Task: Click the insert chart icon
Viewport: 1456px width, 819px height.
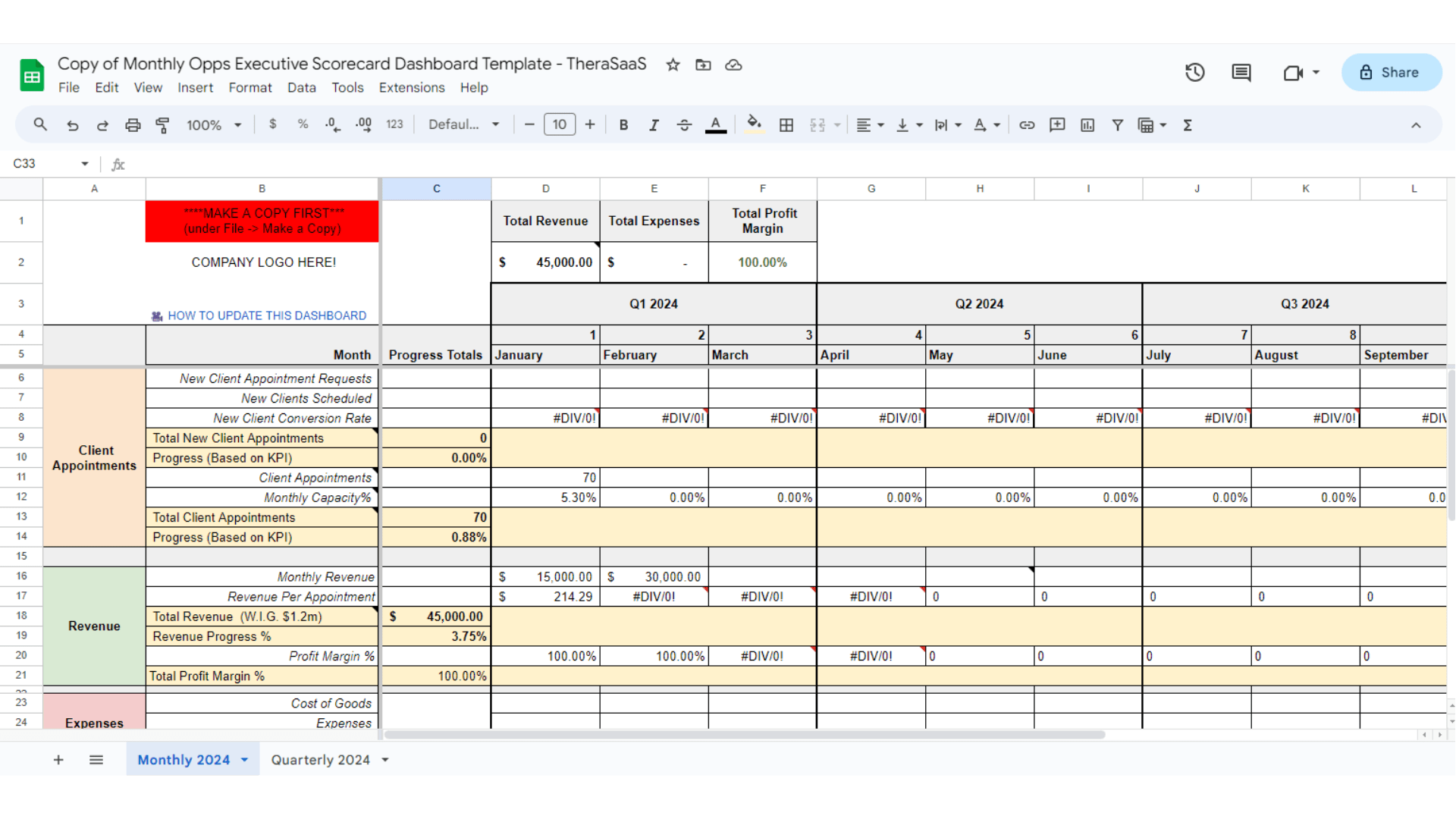Action: pyautogui.click(x=1087, y=124)
